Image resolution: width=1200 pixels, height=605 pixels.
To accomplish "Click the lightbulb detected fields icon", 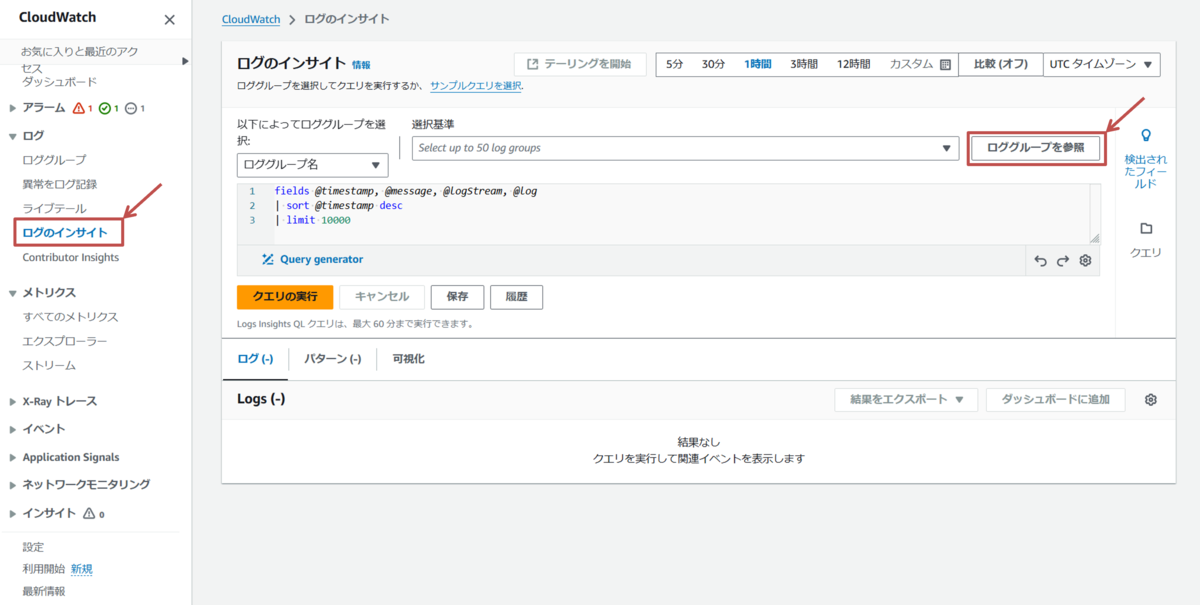I will click(x=1146, y=135).
